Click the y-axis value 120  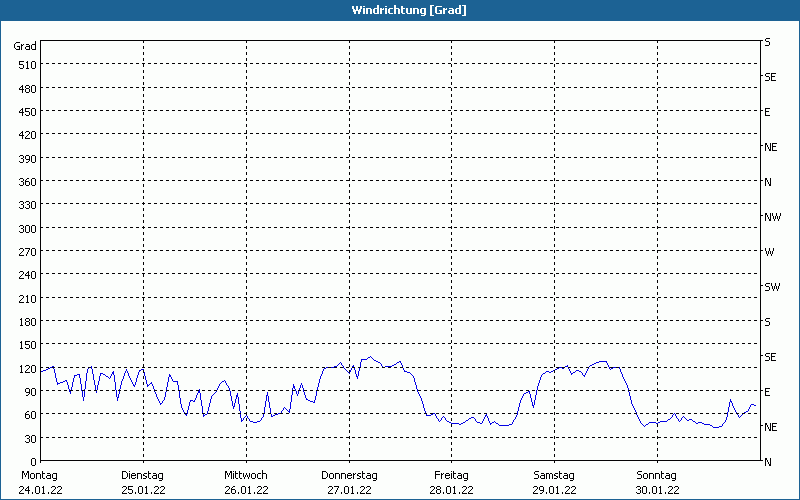point(28,369)
